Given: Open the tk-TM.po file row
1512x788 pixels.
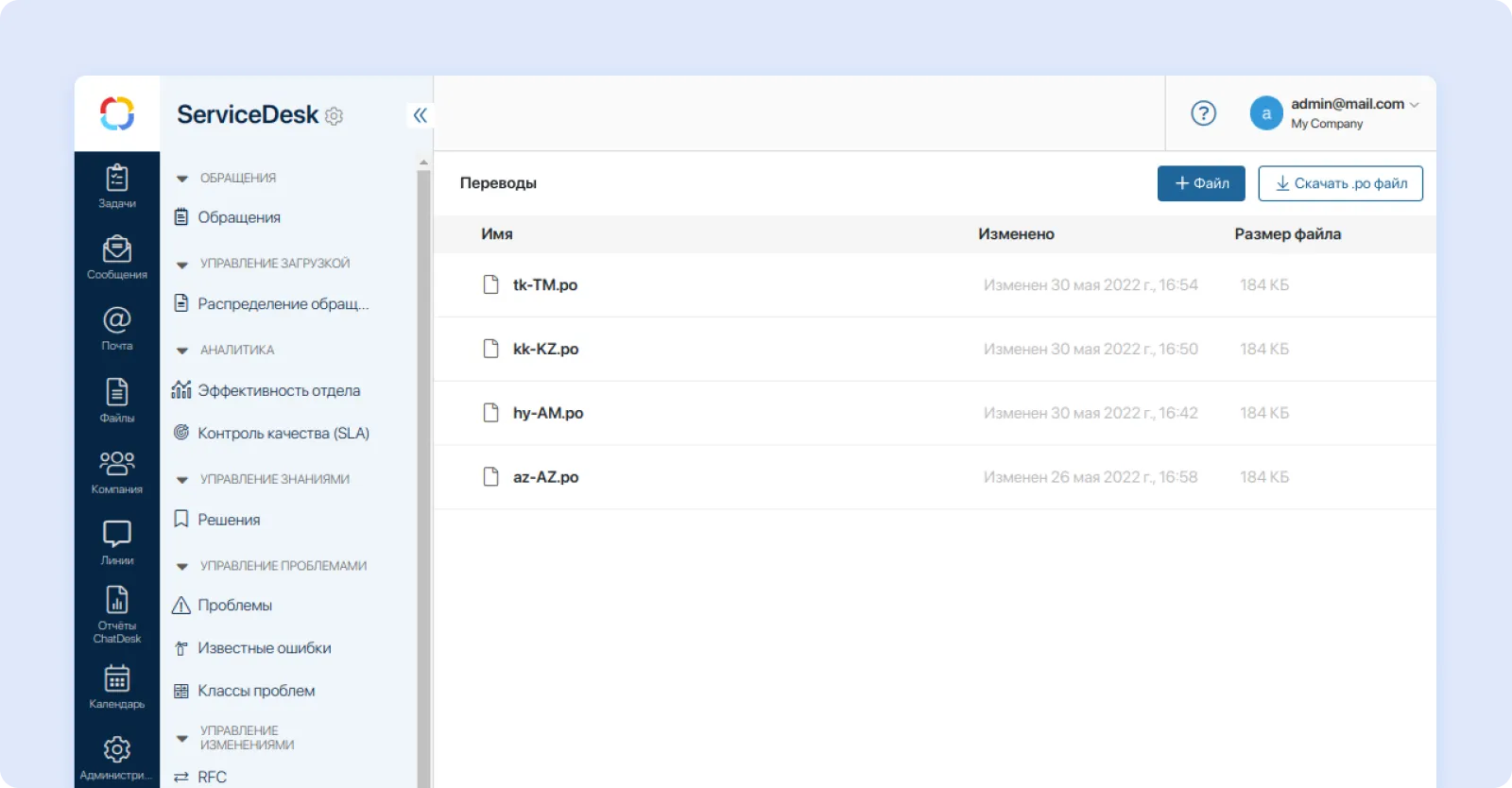Looking at the screenshot, I should coord(545,285).
